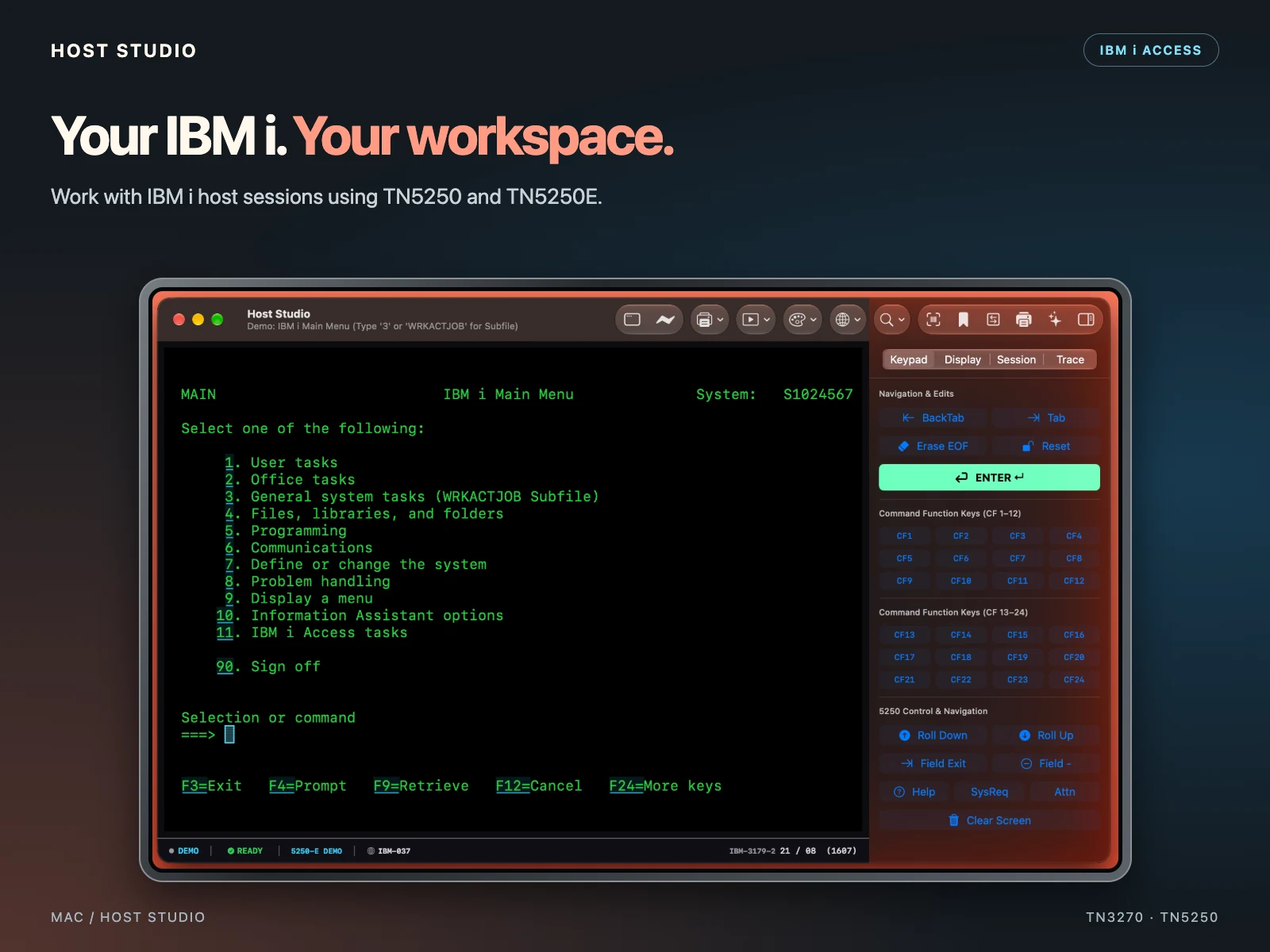Click the Roll Down button
The width and height of the screenshot is (1270, 952).
click(x=933, y=735)
